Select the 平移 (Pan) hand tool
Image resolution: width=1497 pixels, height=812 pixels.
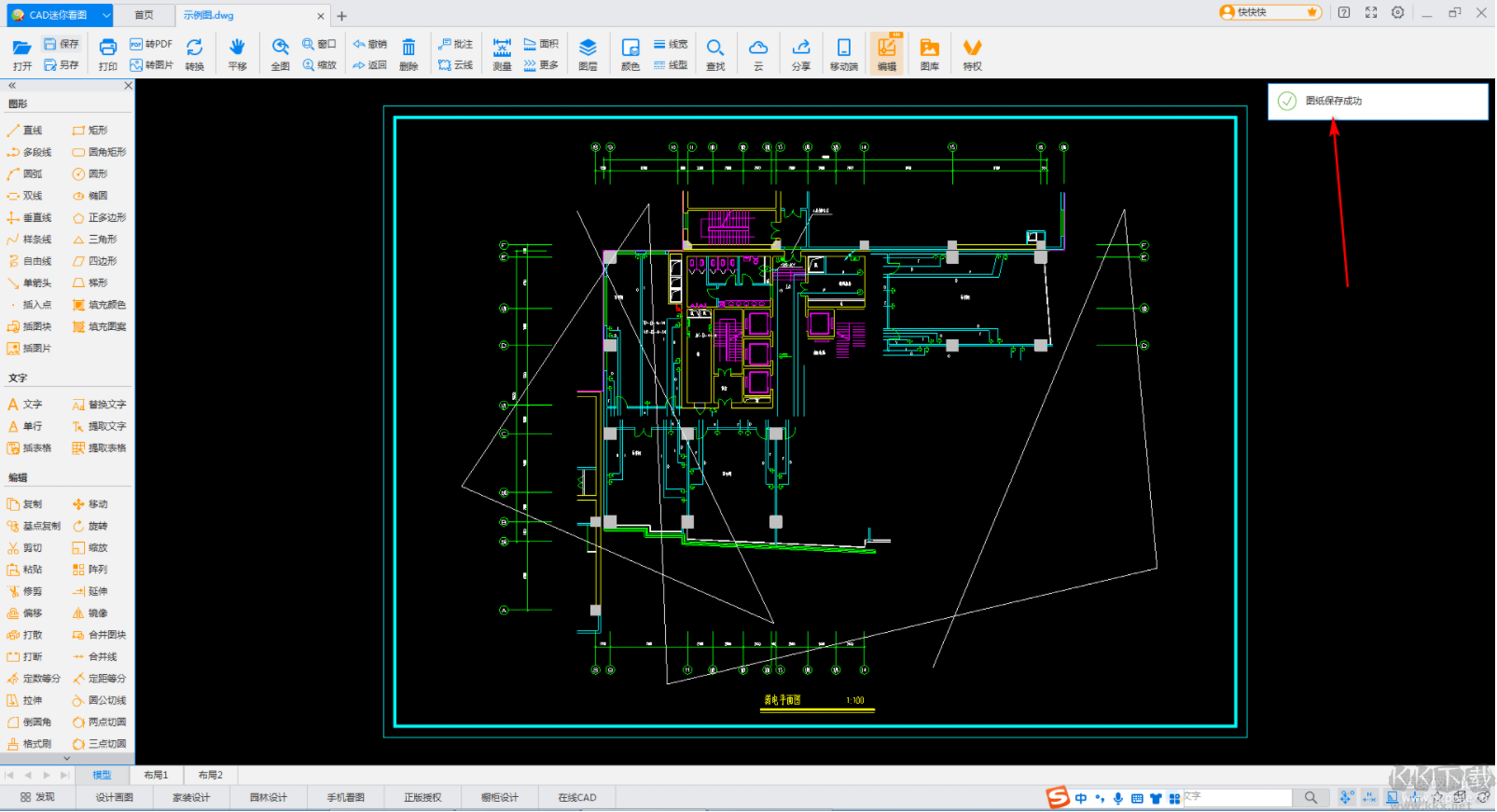237,54
